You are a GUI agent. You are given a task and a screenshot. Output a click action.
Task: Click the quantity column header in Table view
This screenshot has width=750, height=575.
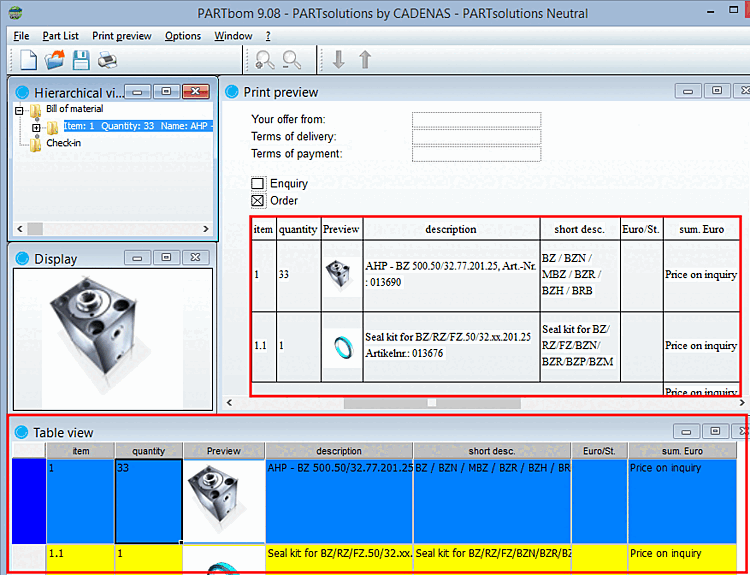click(x=148, y=451)
